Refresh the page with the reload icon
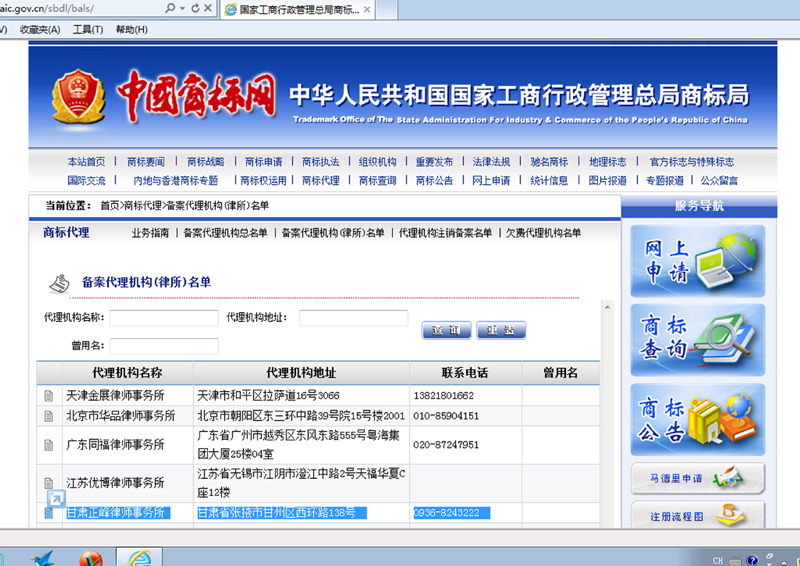800x566 pixels. pos(195,8)
